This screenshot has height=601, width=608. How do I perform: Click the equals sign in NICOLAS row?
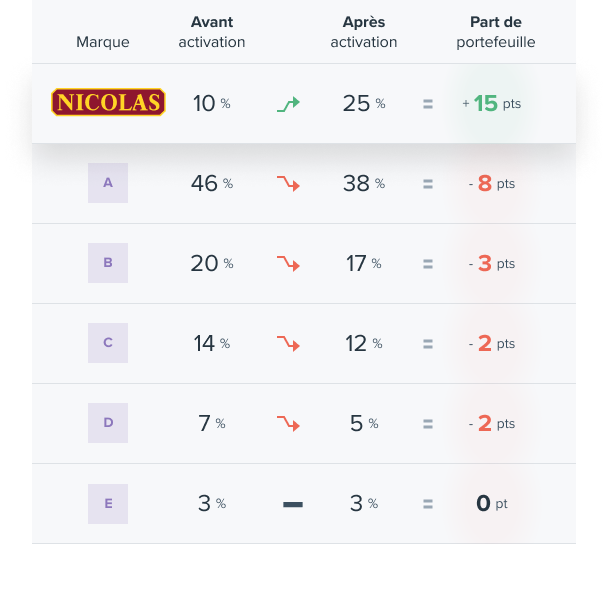pos(428,104)
